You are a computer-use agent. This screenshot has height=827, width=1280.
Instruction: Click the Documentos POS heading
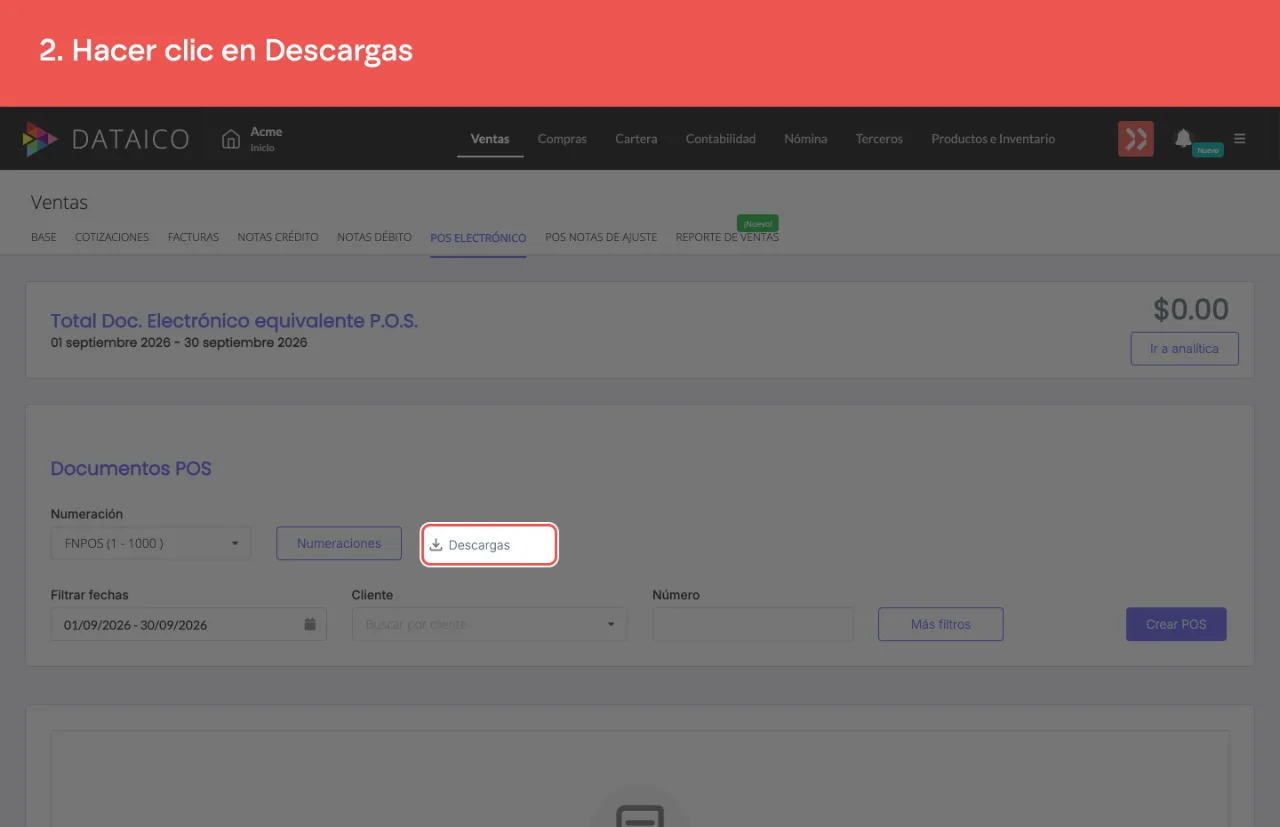pos(131,468)
